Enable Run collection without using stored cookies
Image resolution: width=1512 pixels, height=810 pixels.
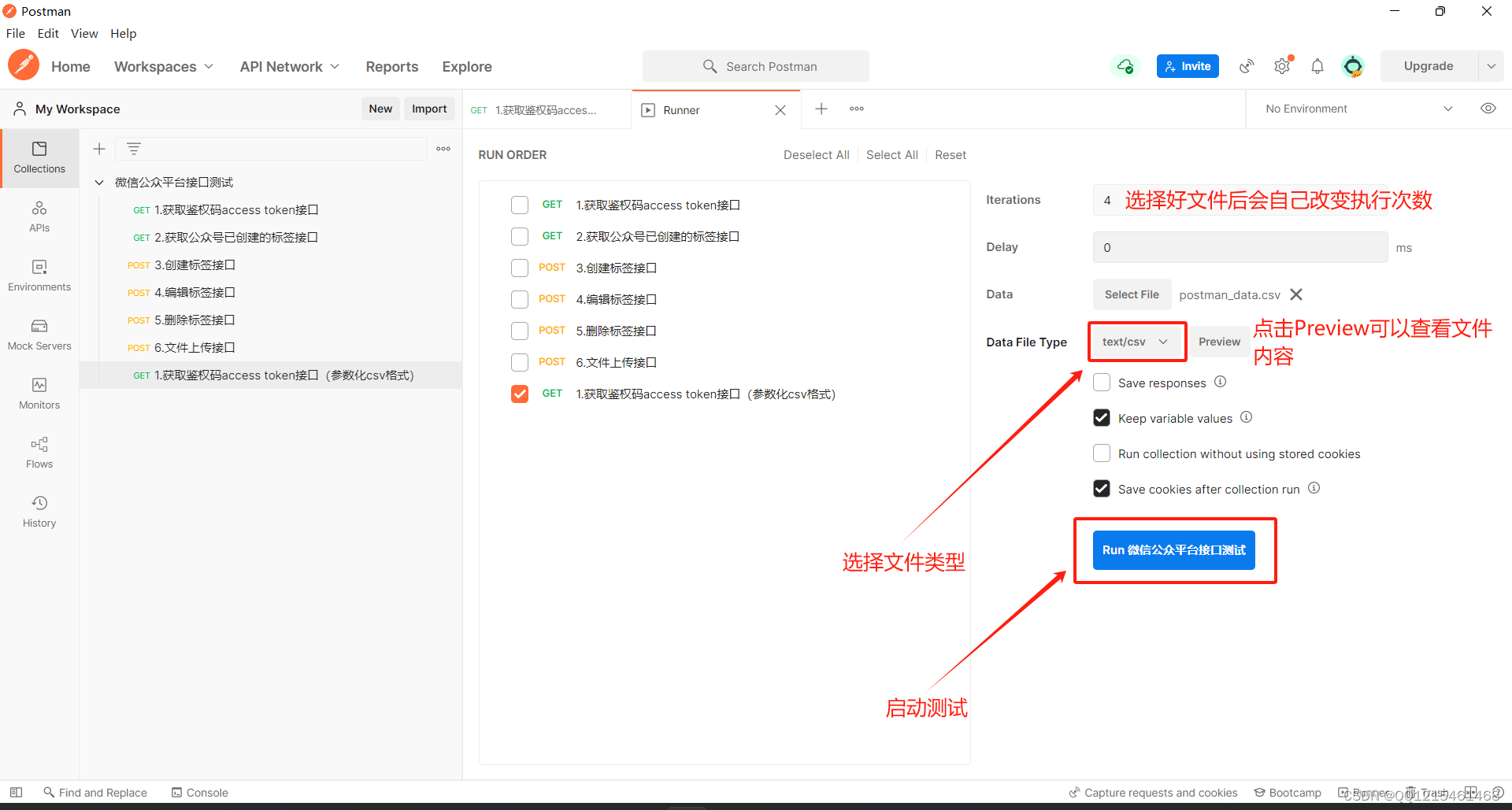point(1102,453)
